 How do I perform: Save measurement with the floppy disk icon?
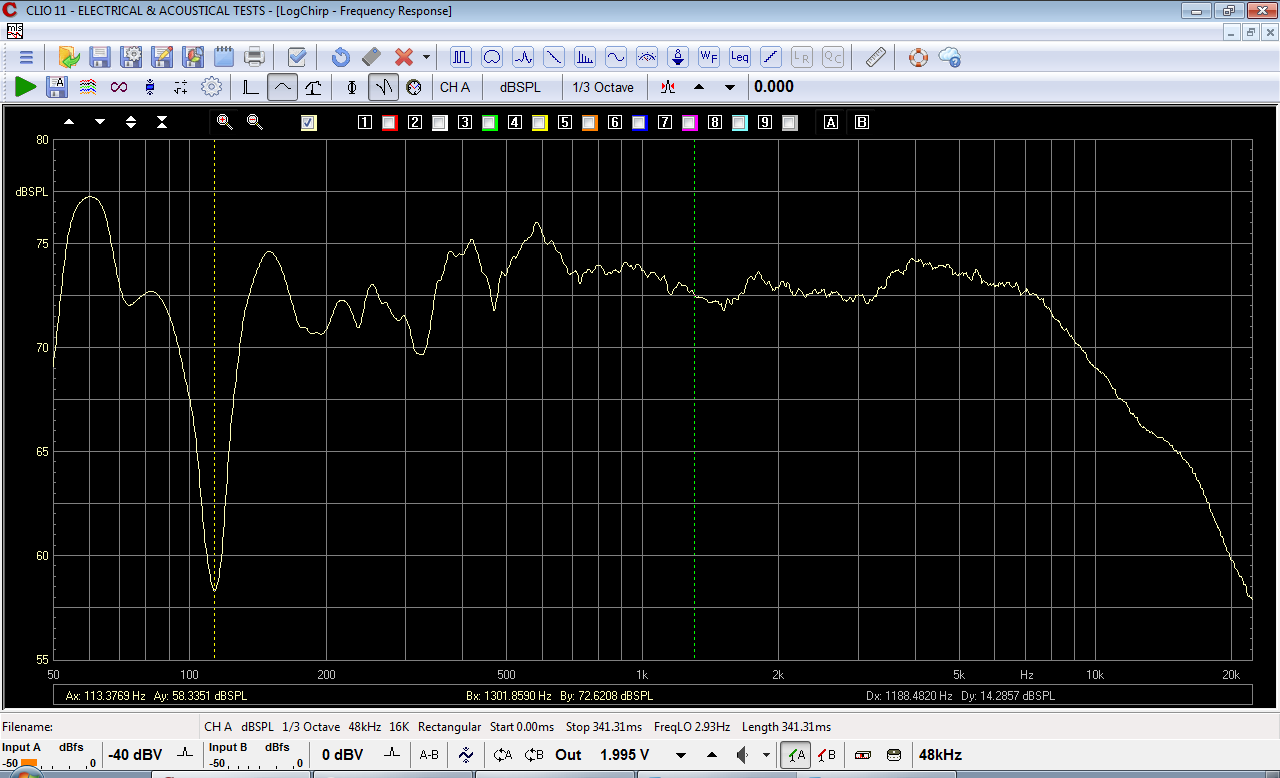(x=100, y=57)
